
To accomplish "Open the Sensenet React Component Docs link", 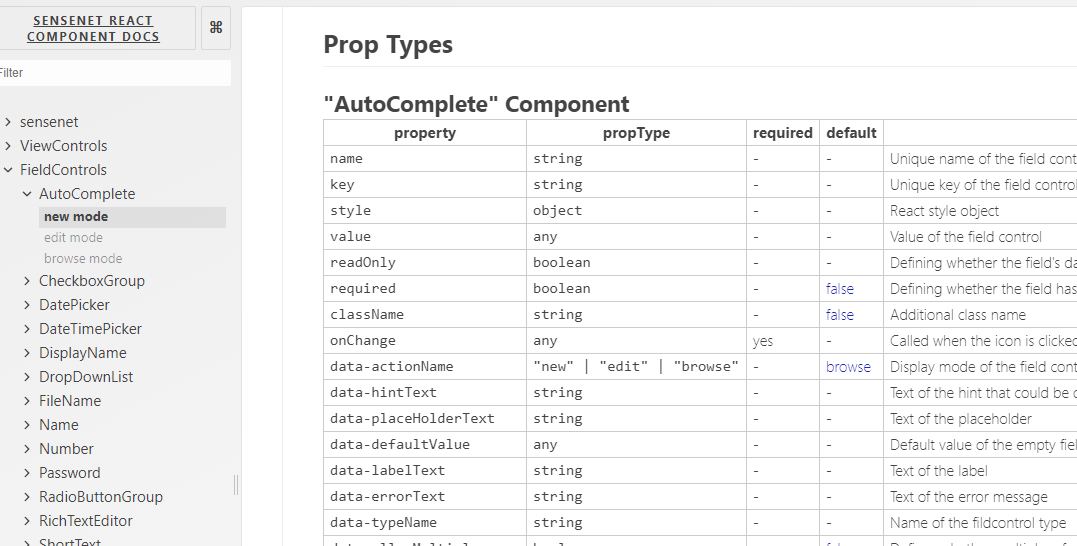I will (x=93, y=28).
